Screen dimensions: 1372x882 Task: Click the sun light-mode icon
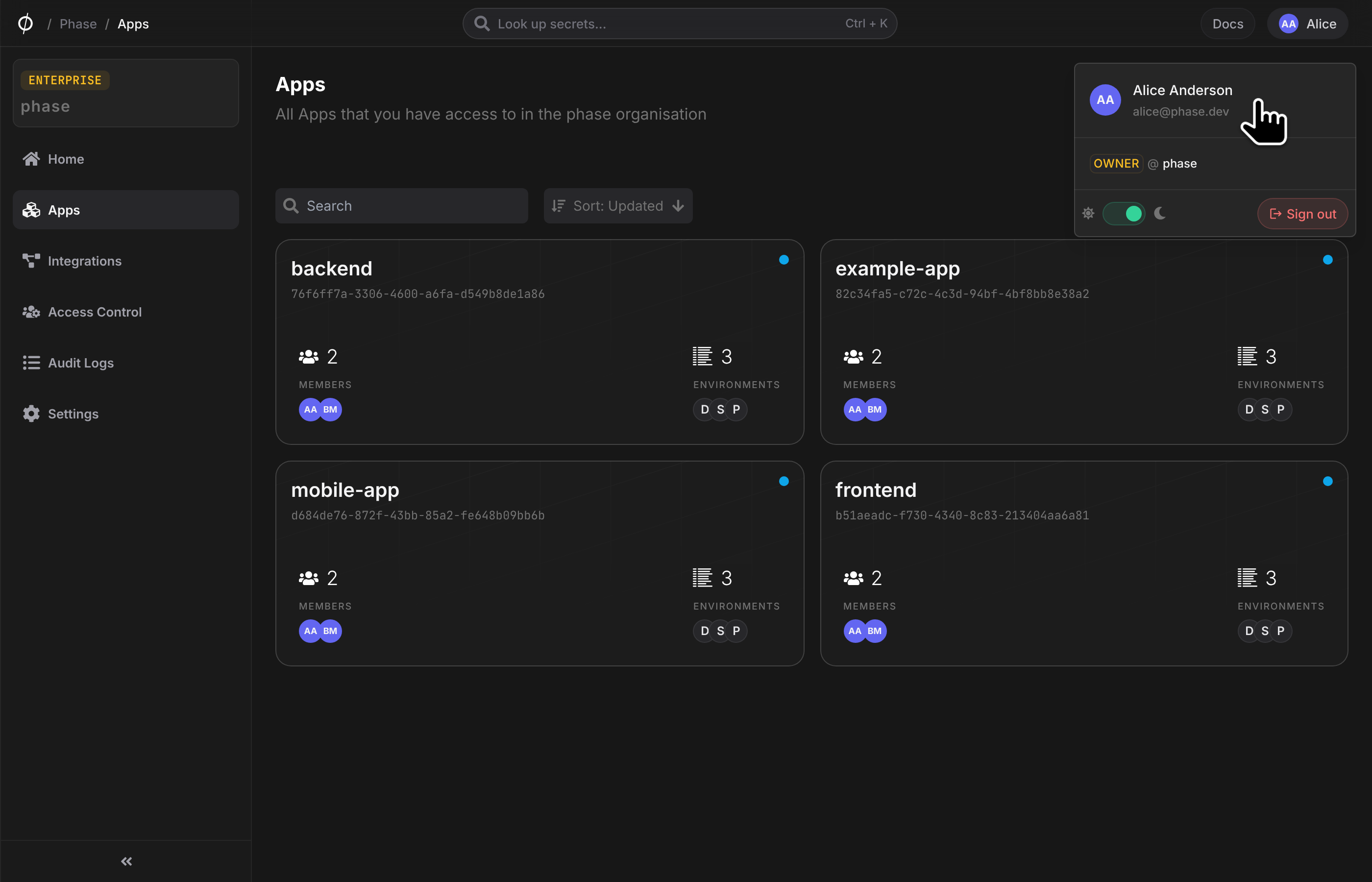(1088, 214)
